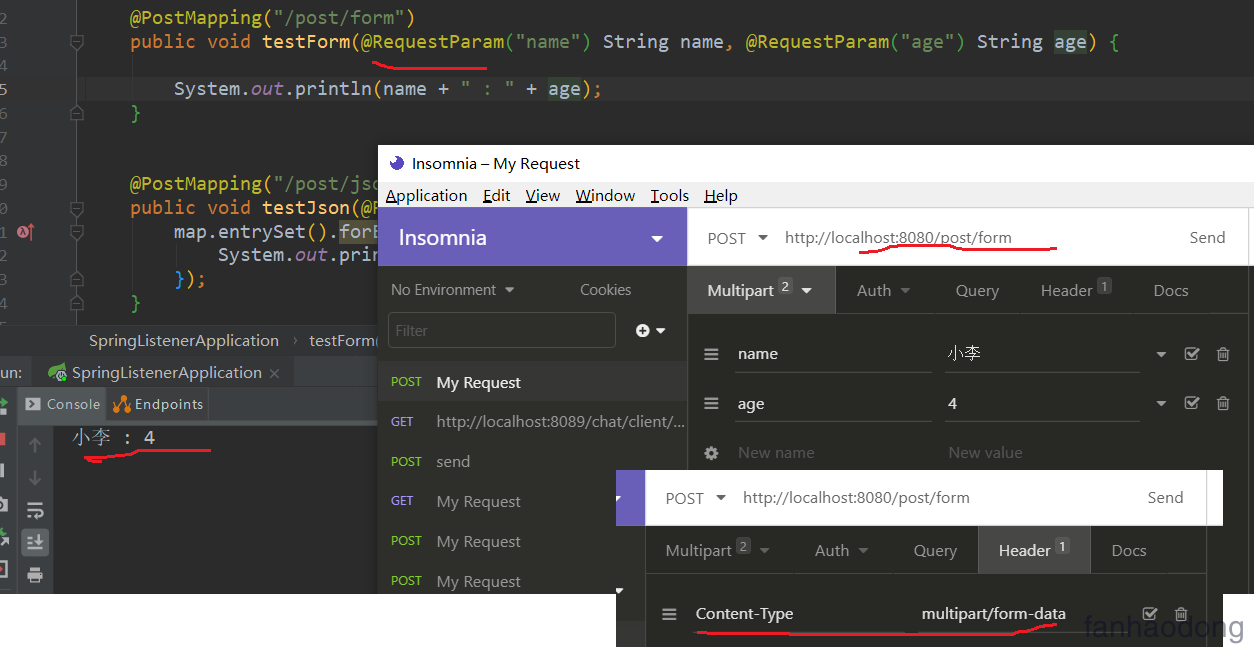
Task: Click the gutter icon beside the map.entrySet line
Action: click(26, 231)
